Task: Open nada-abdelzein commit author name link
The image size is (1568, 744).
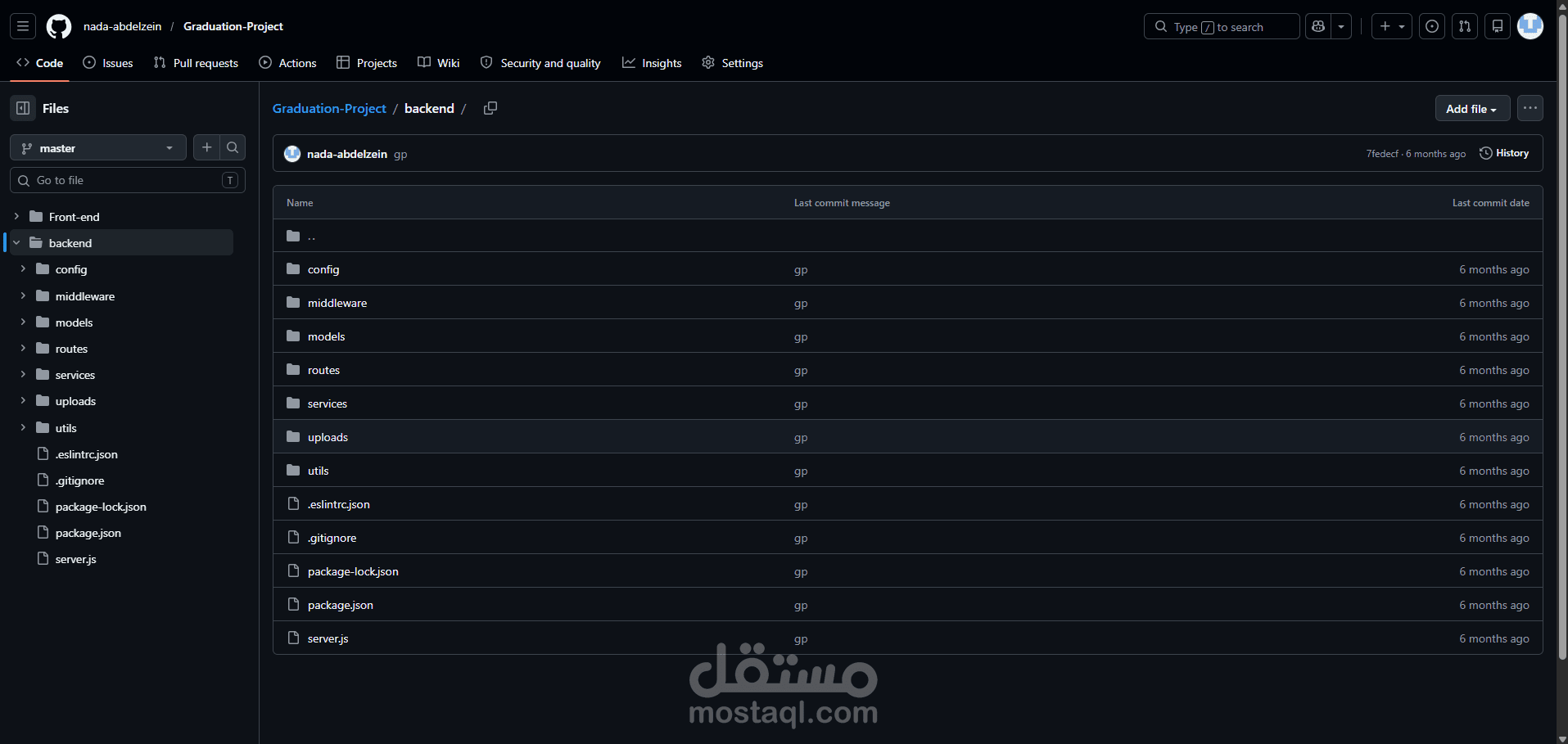Action: click(x=347, y=154)
